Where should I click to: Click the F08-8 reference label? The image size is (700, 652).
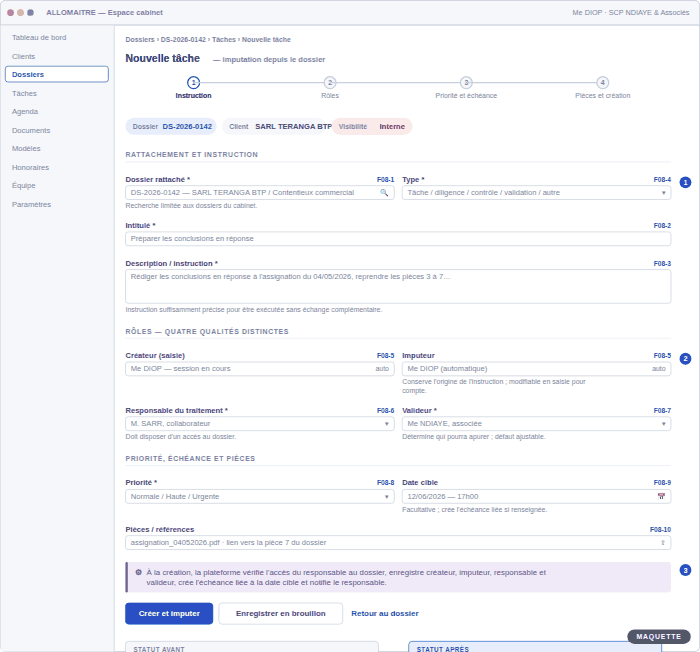[385, 483]
